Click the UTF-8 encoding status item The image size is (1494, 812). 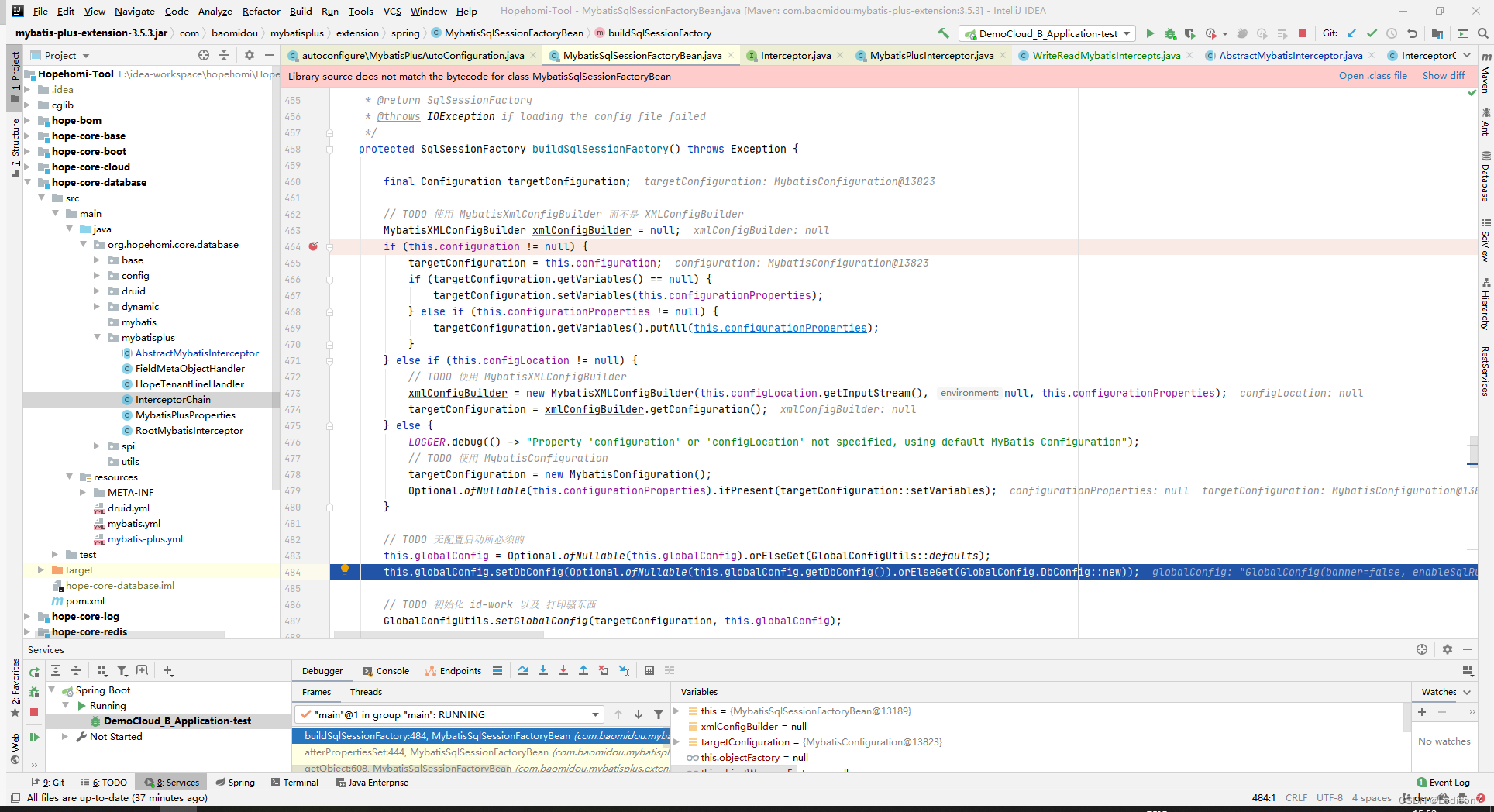pos(1330,798)
